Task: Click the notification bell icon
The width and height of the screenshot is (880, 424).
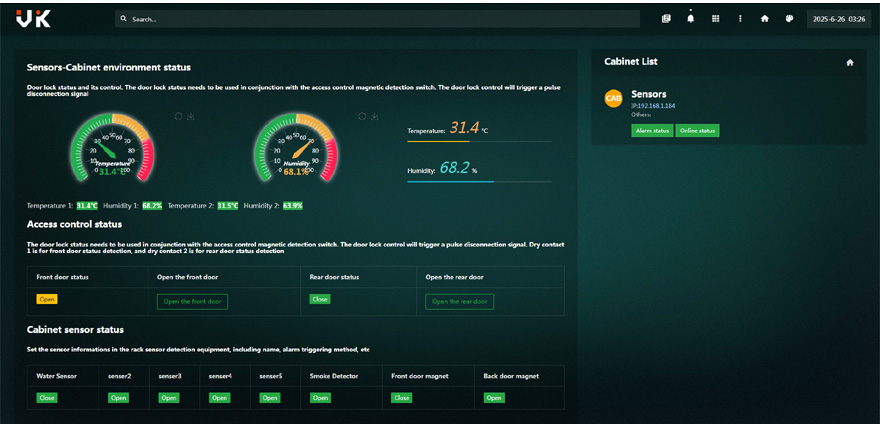Action: (x=690, y=18)
